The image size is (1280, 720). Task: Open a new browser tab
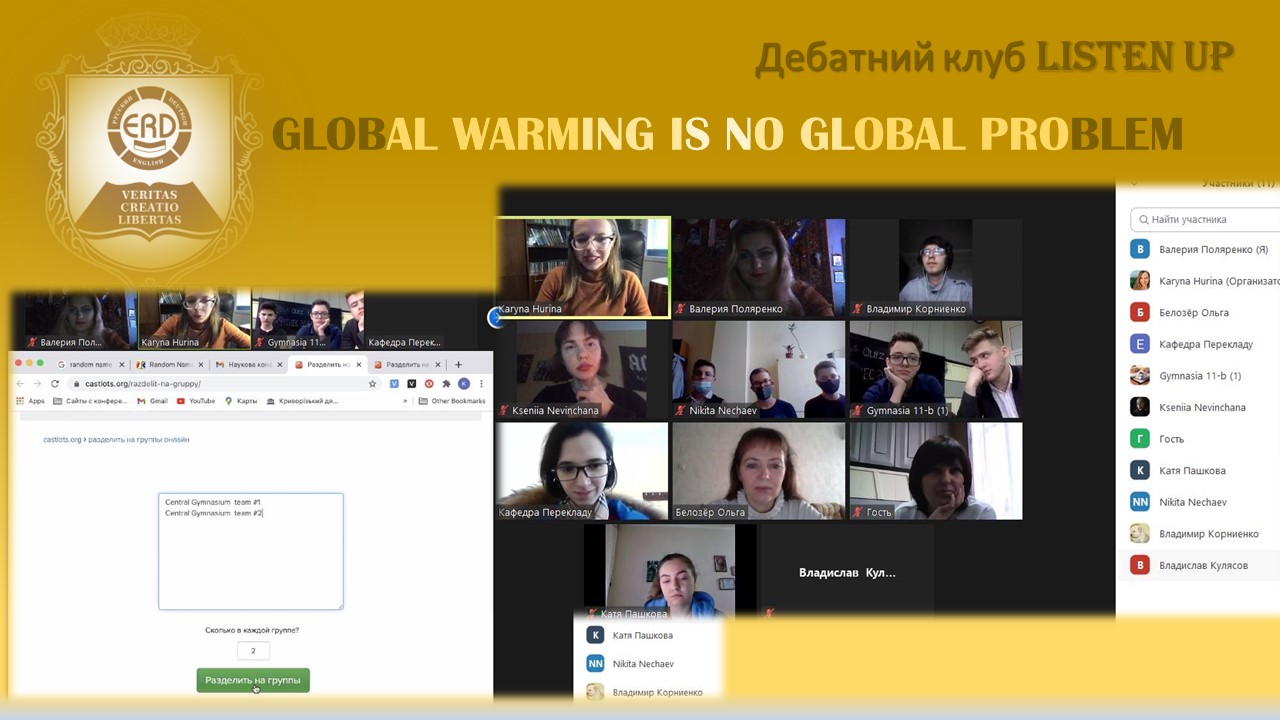(x=458, y=365)
